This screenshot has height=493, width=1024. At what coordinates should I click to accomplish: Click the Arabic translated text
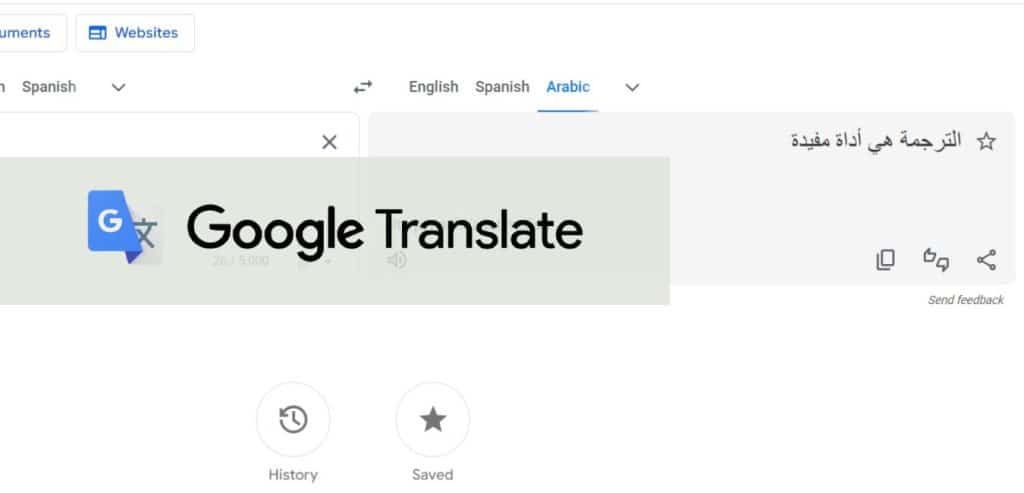tap(876, 140)
